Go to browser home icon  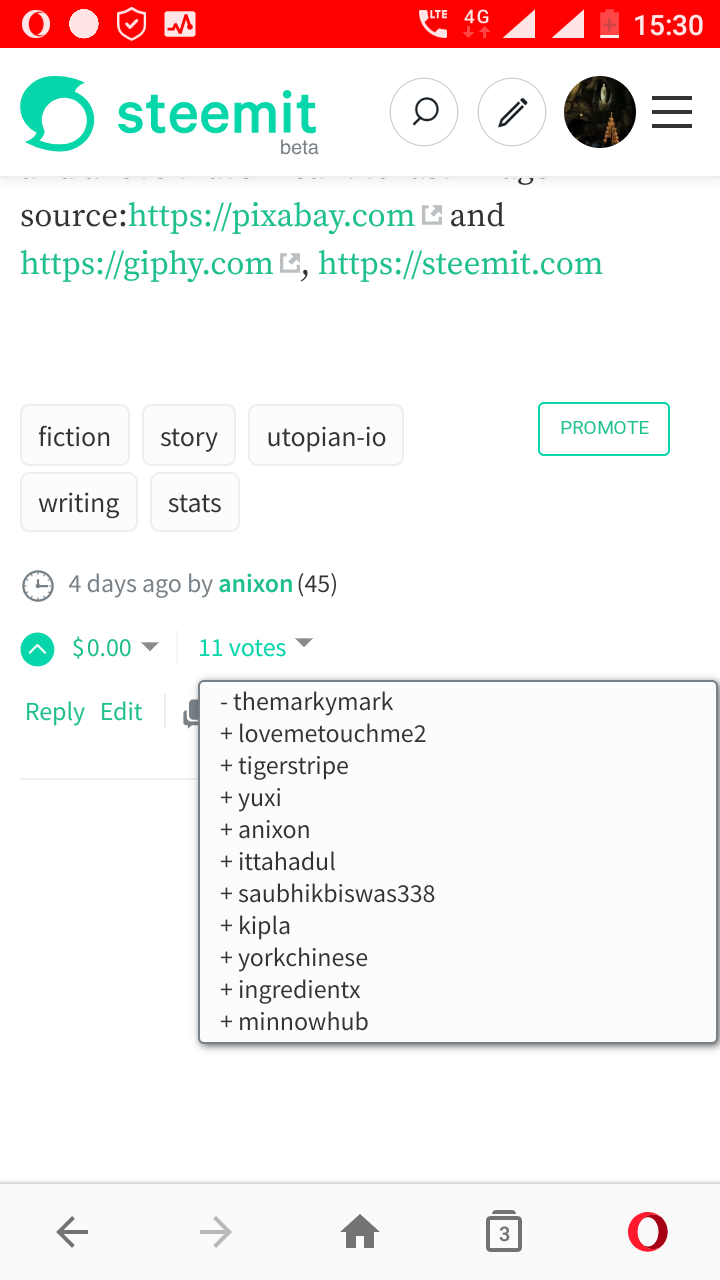click(360, 1233)
